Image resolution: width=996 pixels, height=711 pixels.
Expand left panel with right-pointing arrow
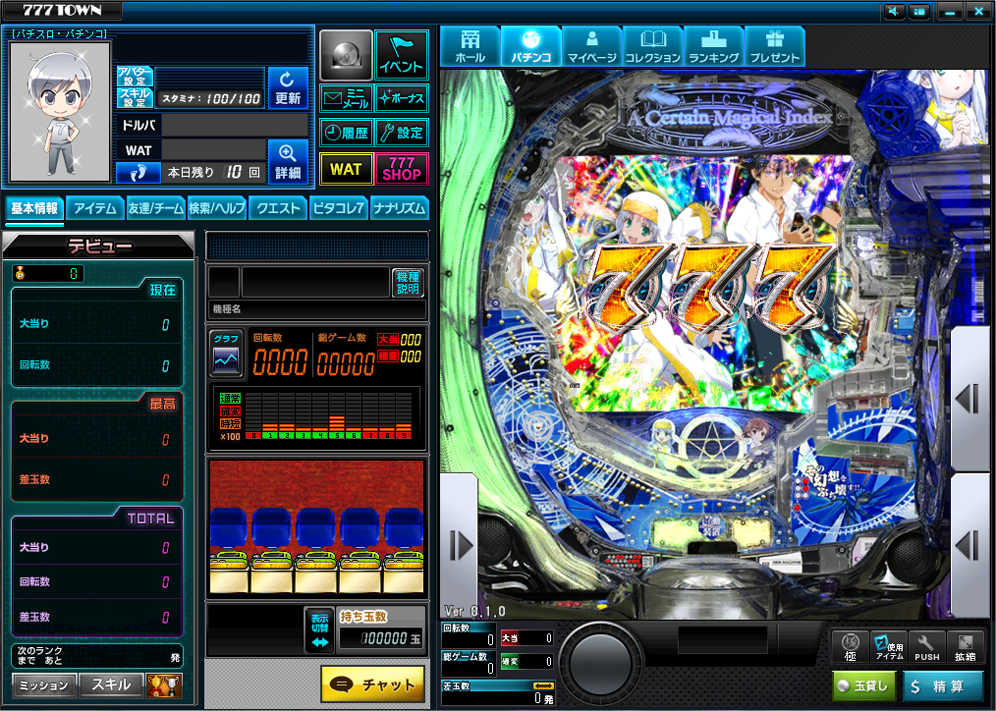(x=460, y=545)
